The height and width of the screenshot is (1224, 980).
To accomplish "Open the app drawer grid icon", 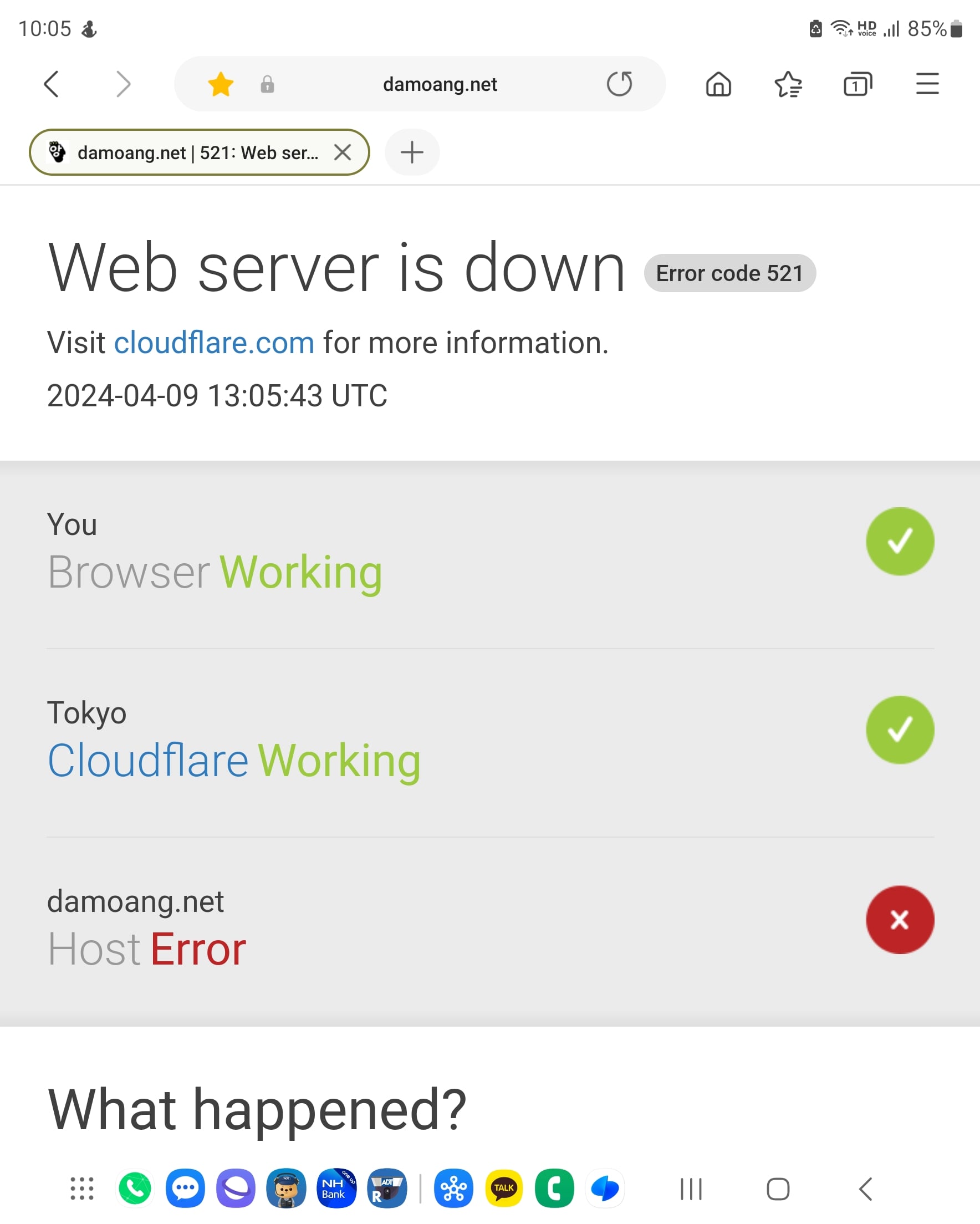I will (x=82, y=1188).
